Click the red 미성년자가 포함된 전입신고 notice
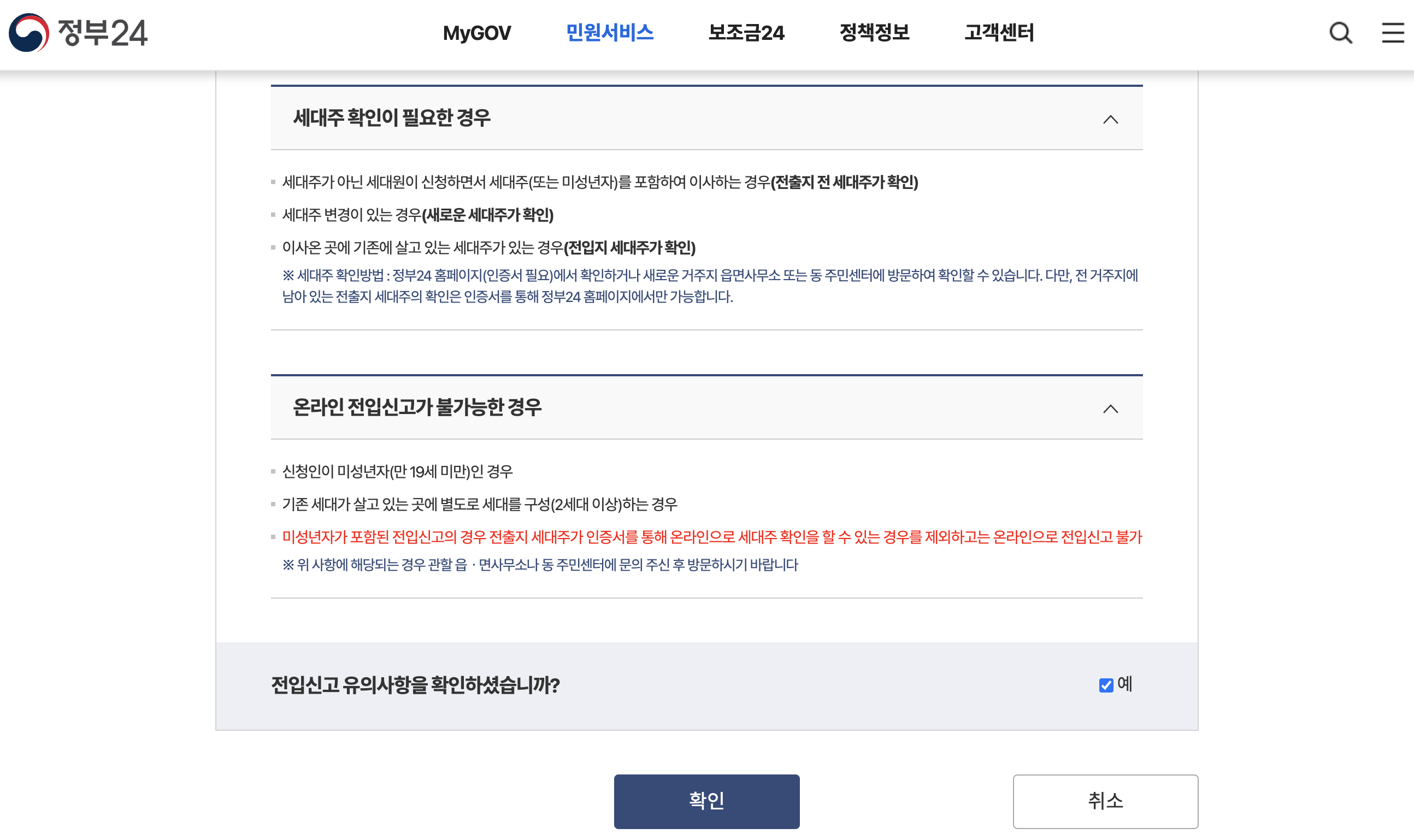The width and height of the screenshot is (1414, 840). pyautogui.click(x=712, y=536)
